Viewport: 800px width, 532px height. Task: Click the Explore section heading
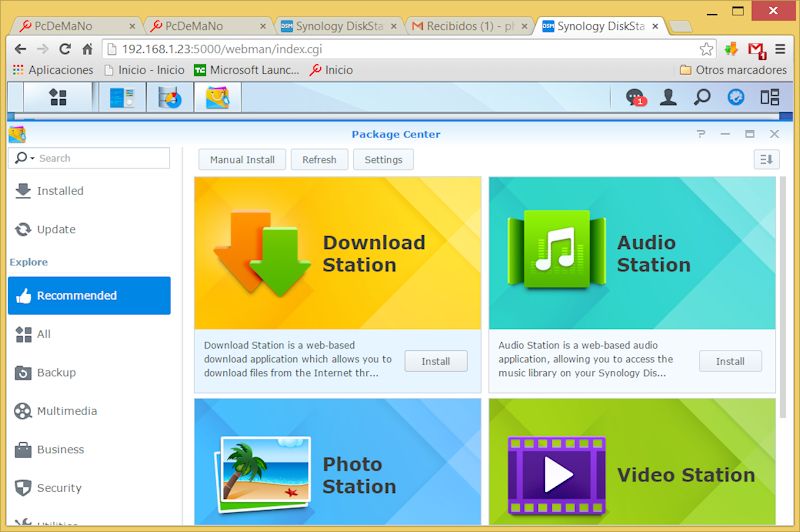coord(29,262)
